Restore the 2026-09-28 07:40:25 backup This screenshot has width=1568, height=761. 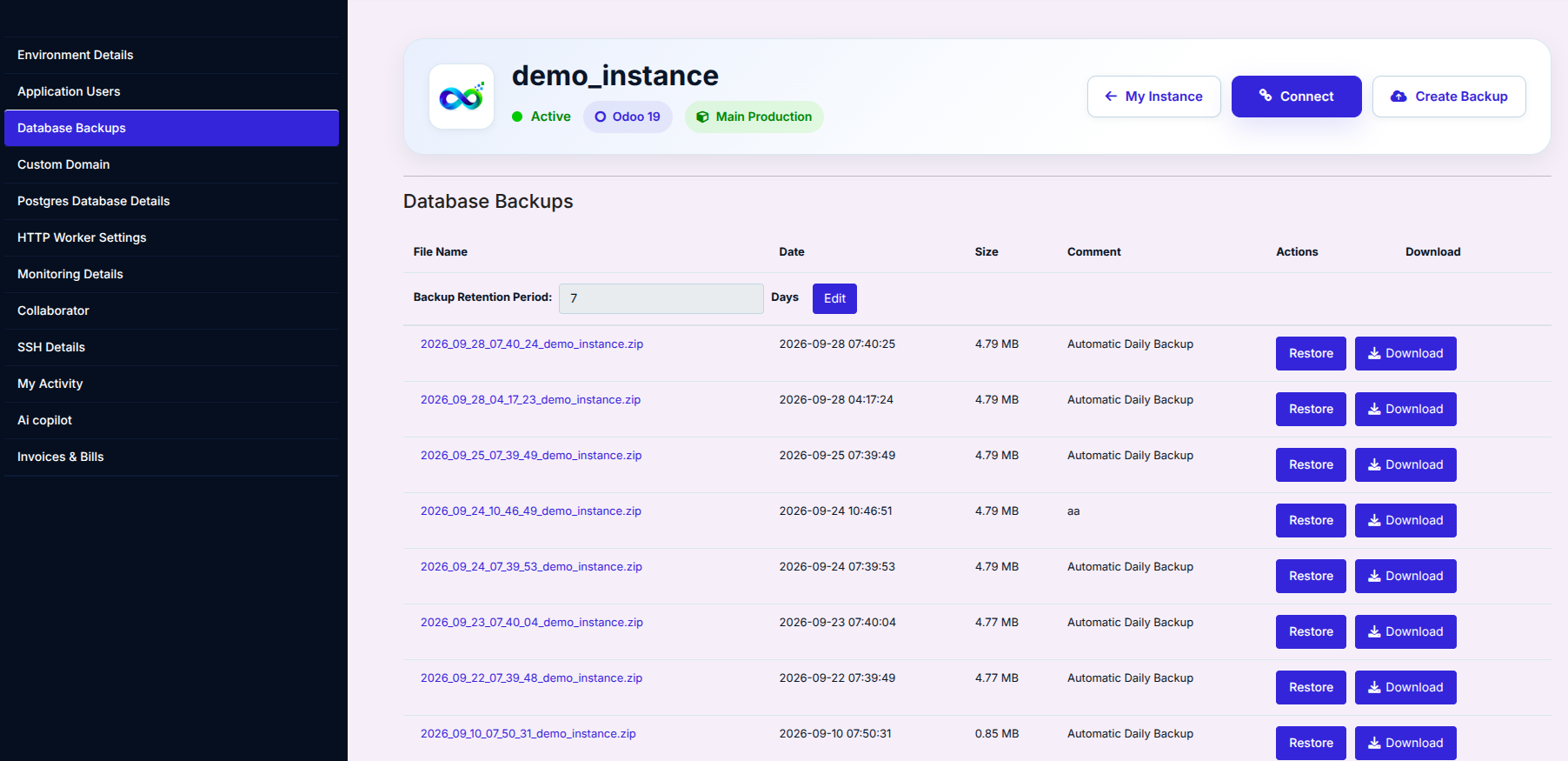point(1311,353)
